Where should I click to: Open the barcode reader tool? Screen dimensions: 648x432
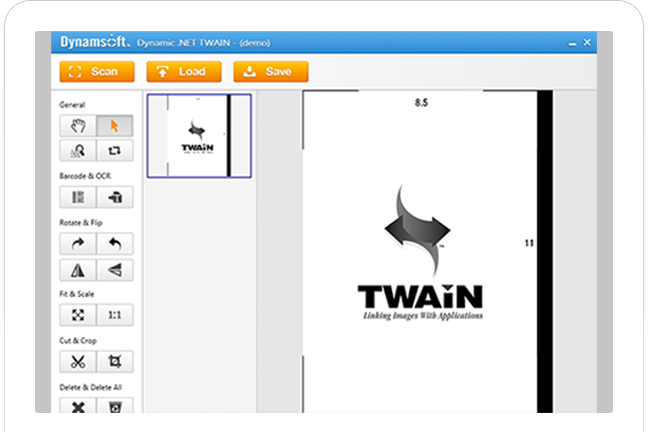point(78,197)
